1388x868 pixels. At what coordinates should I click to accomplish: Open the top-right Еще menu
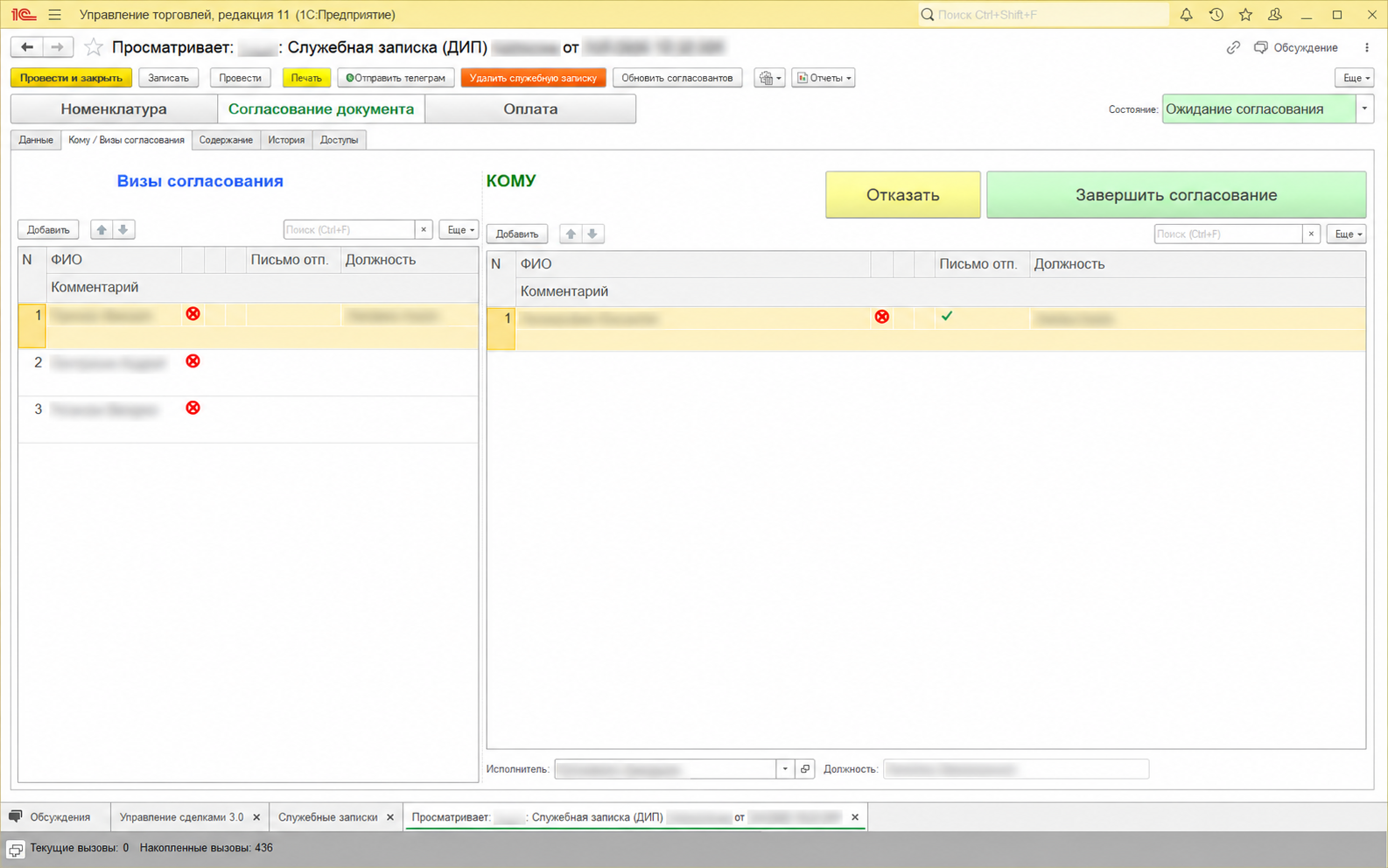(x=1356, y=78)
